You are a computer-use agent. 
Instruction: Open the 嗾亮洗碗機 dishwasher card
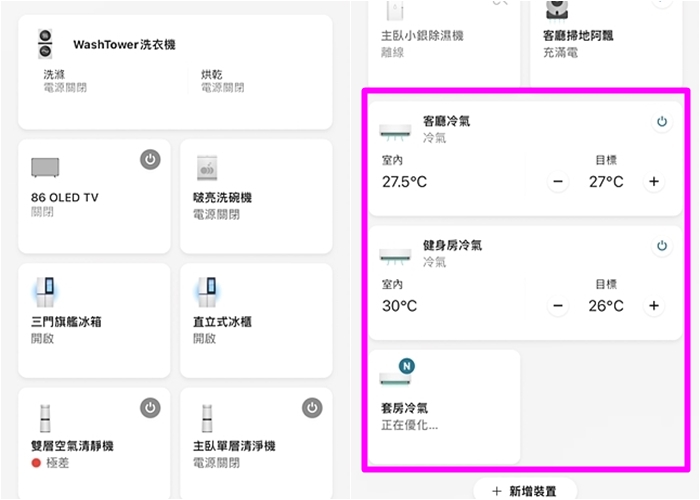point(256,196)
